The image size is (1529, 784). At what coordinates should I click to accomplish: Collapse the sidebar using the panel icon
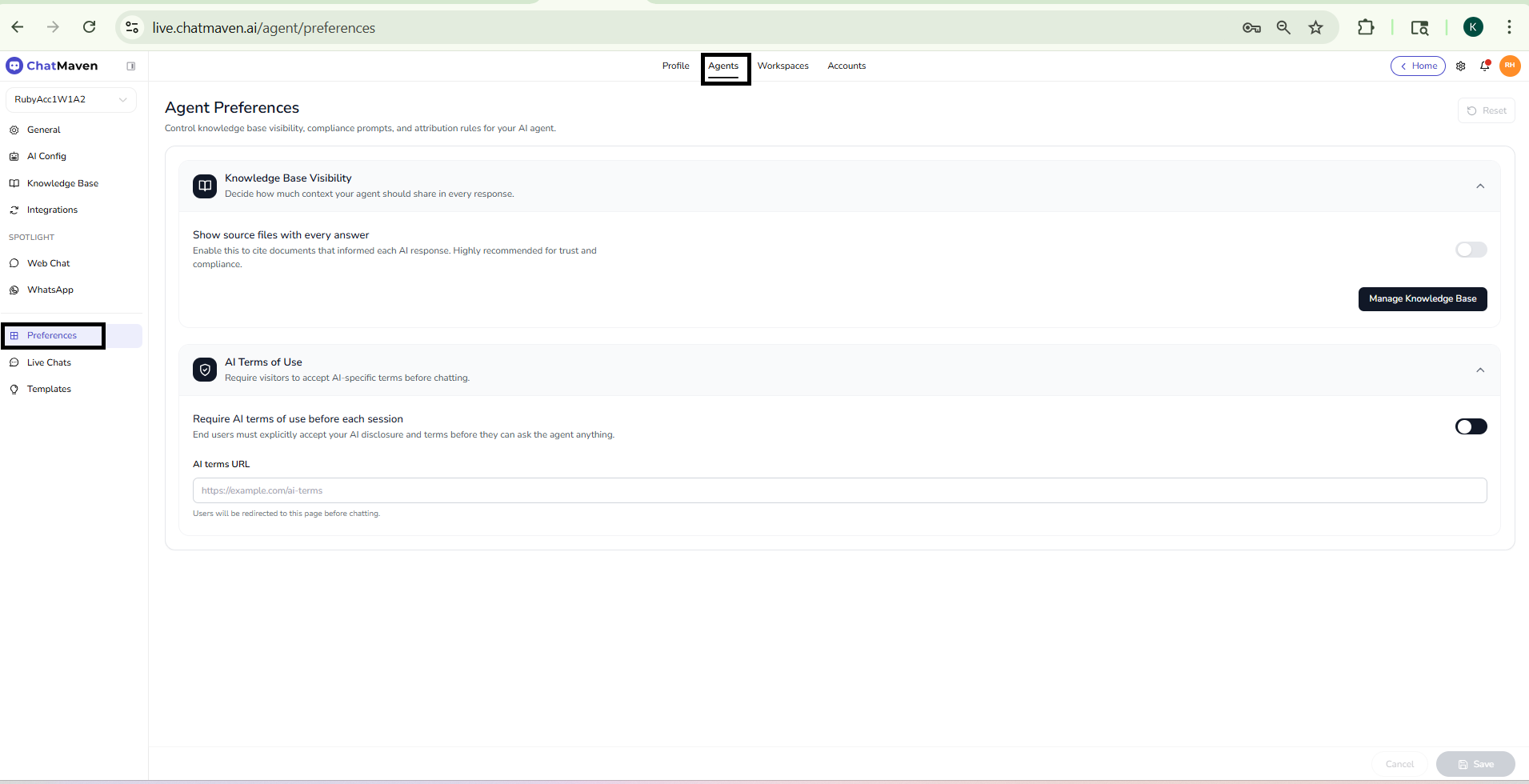(x=131, y=66)
